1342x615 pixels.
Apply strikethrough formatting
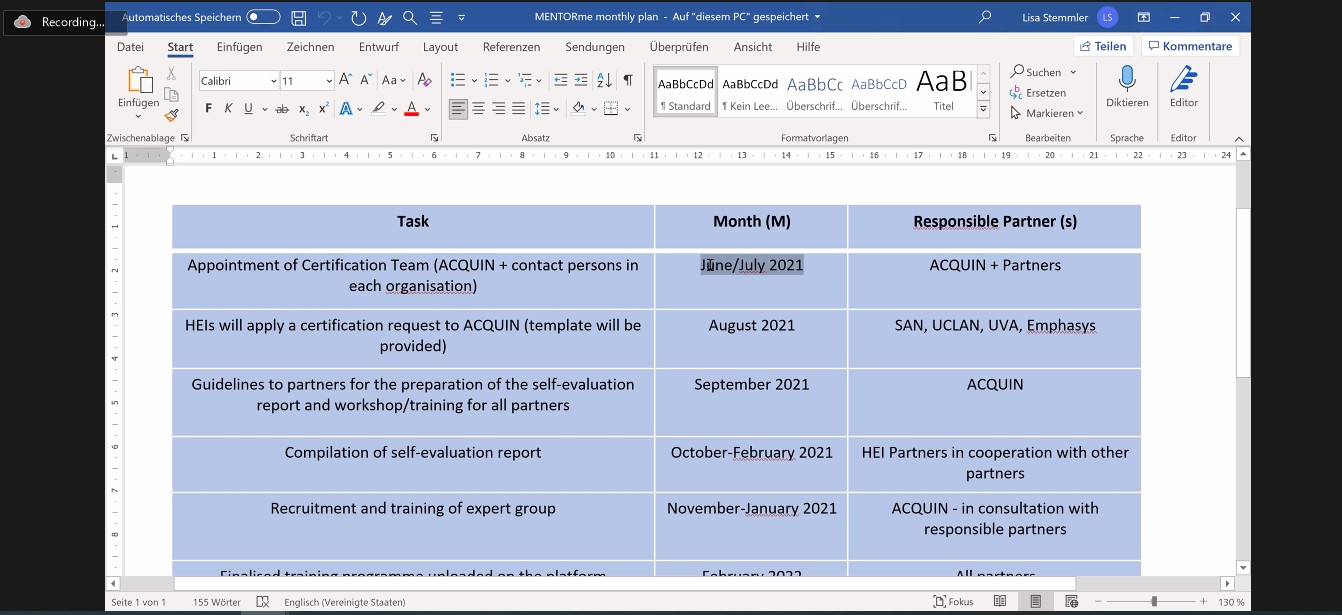point(282,109)
